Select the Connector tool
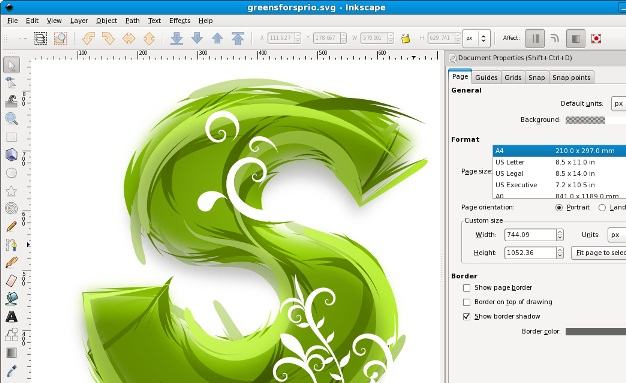Viewport: 626px width, 383px height. coord(11,335)
